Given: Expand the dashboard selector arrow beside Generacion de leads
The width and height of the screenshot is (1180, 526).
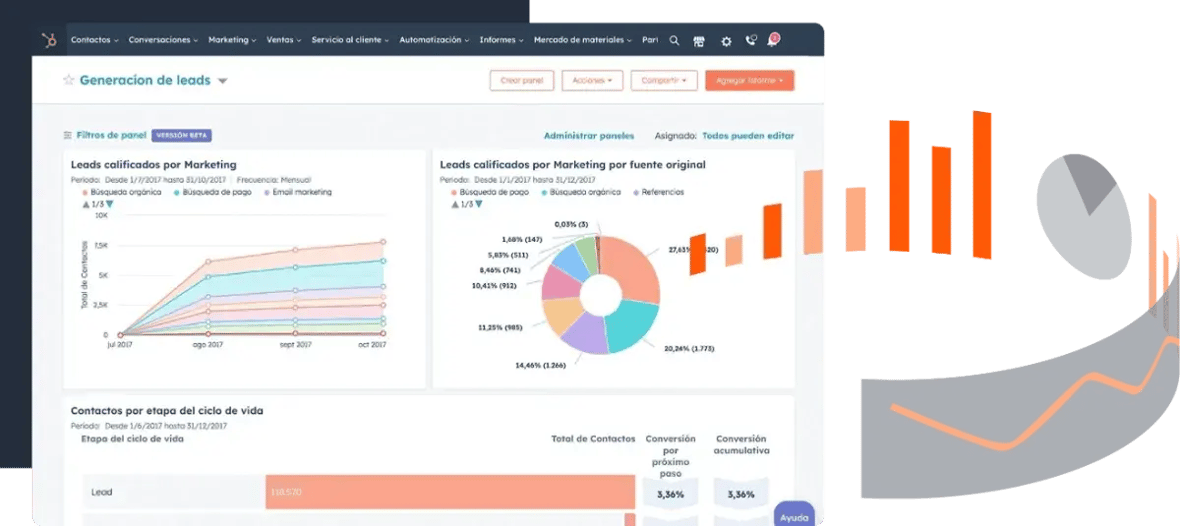Looking at the screenshot, I should [222, 81].
